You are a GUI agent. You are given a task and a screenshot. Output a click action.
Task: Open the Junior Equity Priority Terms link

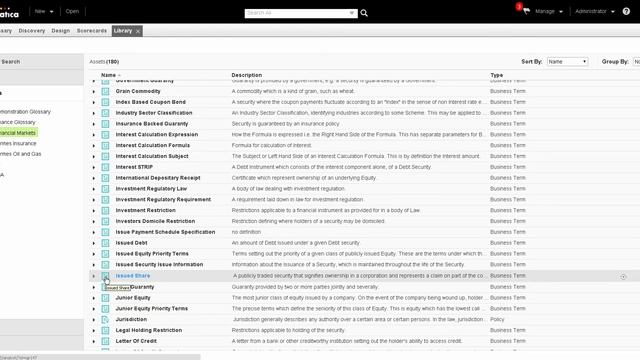pos(151,309)
